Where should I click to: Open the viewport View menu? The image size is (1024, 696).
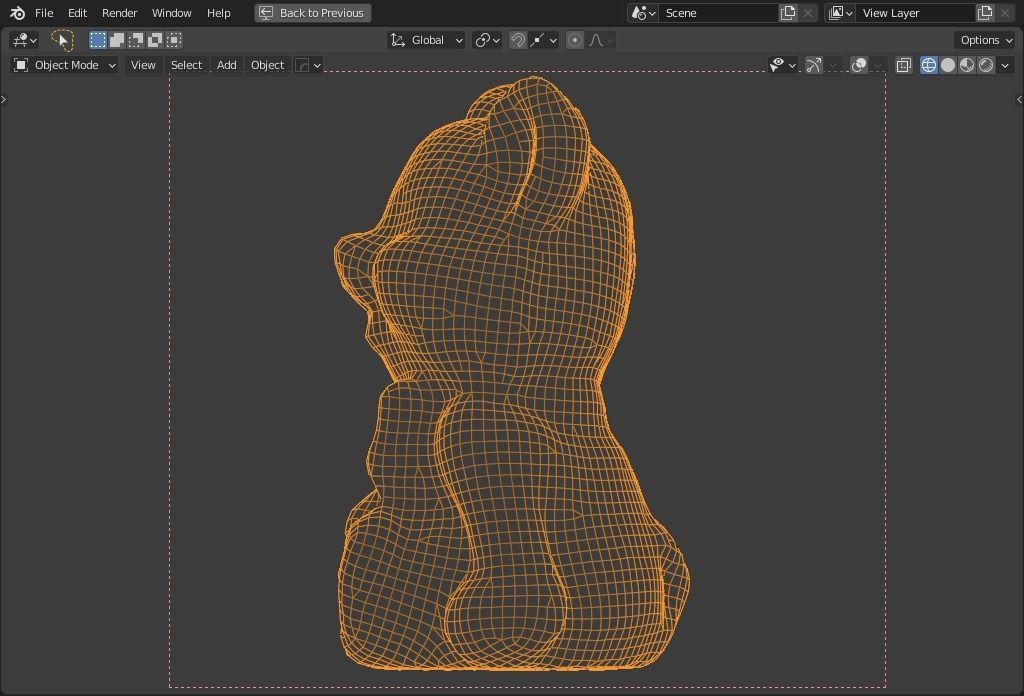pos(143,65)
